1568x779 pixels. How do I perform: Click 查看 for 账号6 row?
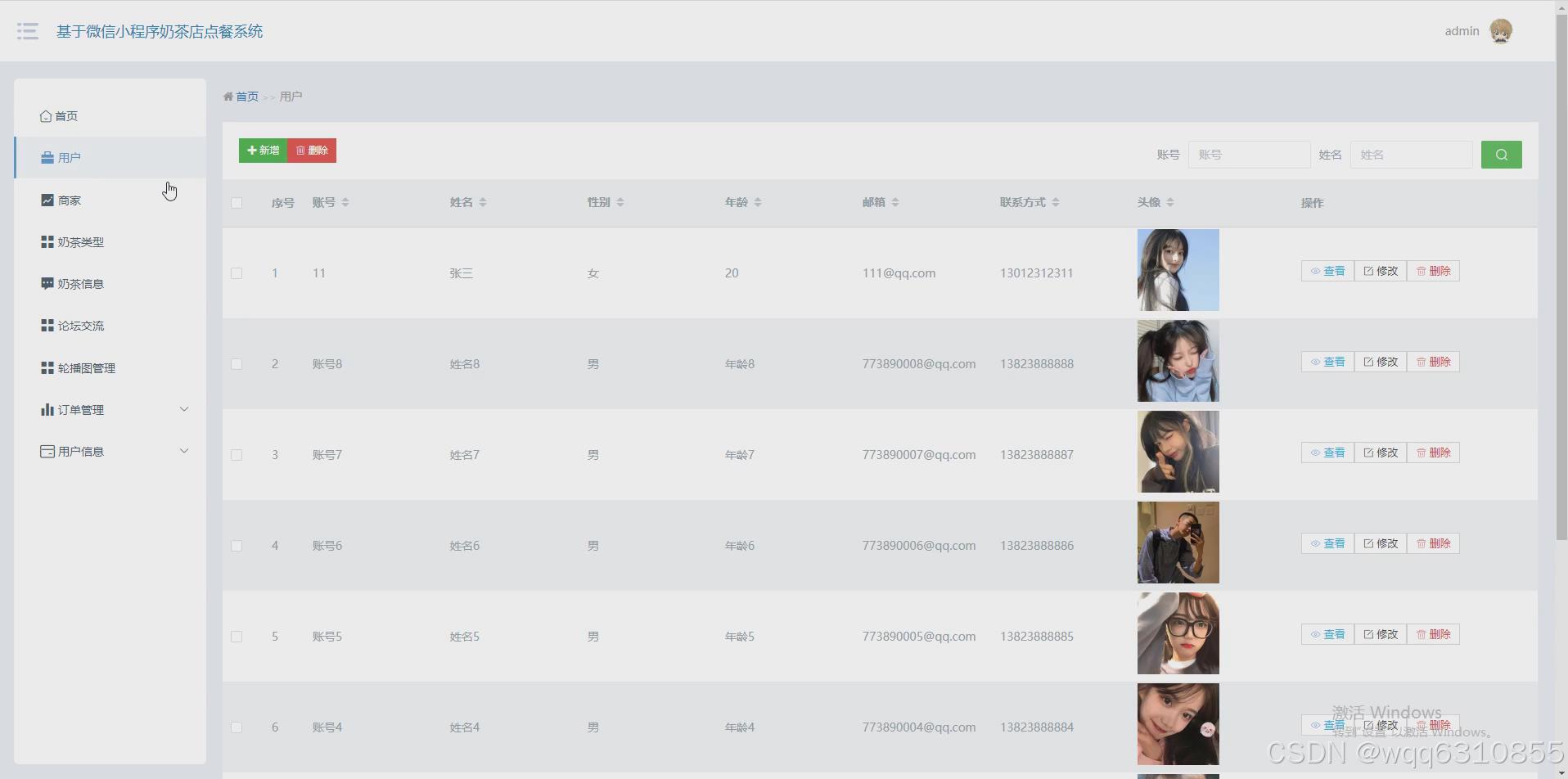tap(1327, 543)
